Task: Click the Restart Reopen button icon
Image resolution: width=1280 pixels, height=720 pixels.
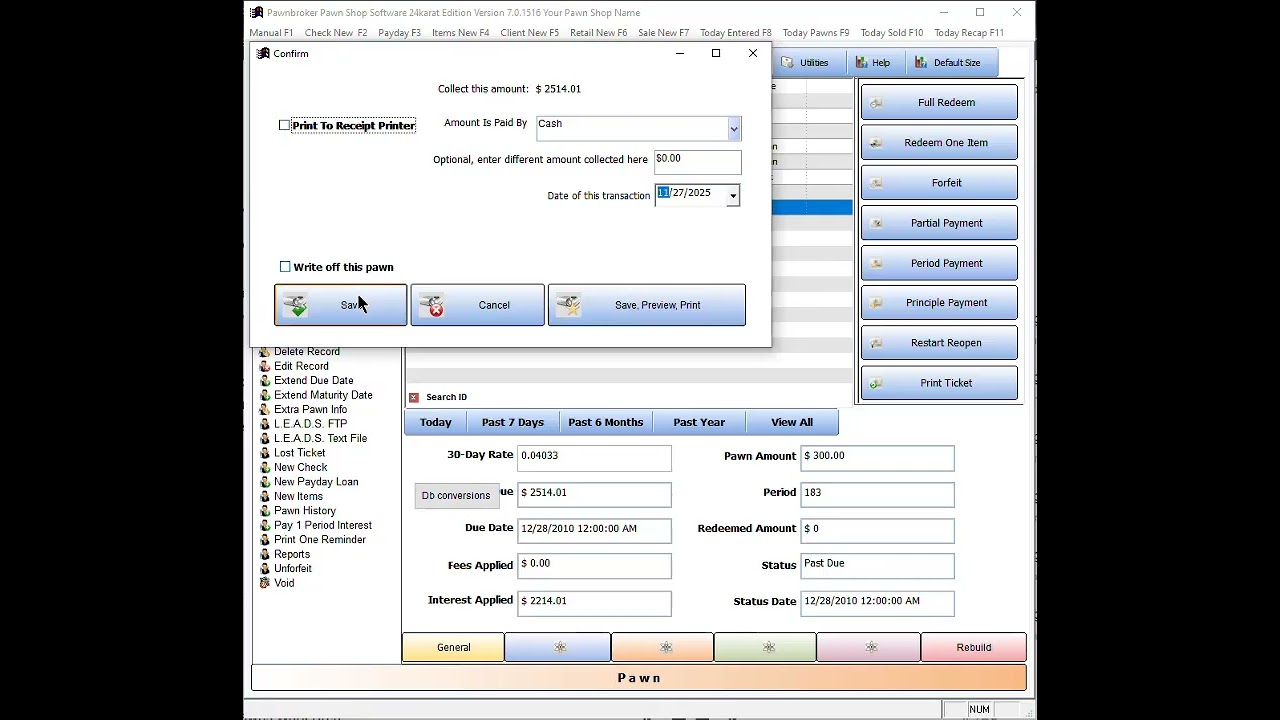Action: pos(876,343)
